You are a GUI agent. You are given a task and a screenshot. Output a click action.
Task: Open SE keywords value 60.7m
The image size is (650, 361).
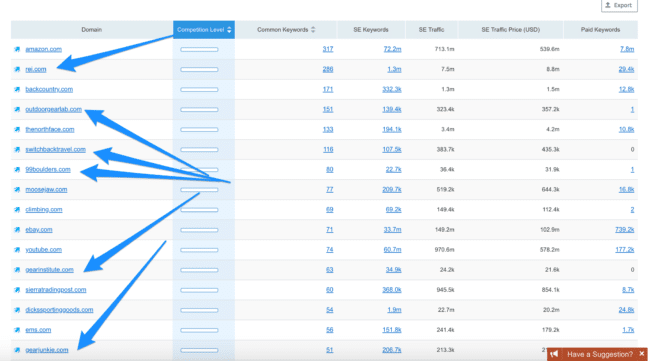coord(392,250)
